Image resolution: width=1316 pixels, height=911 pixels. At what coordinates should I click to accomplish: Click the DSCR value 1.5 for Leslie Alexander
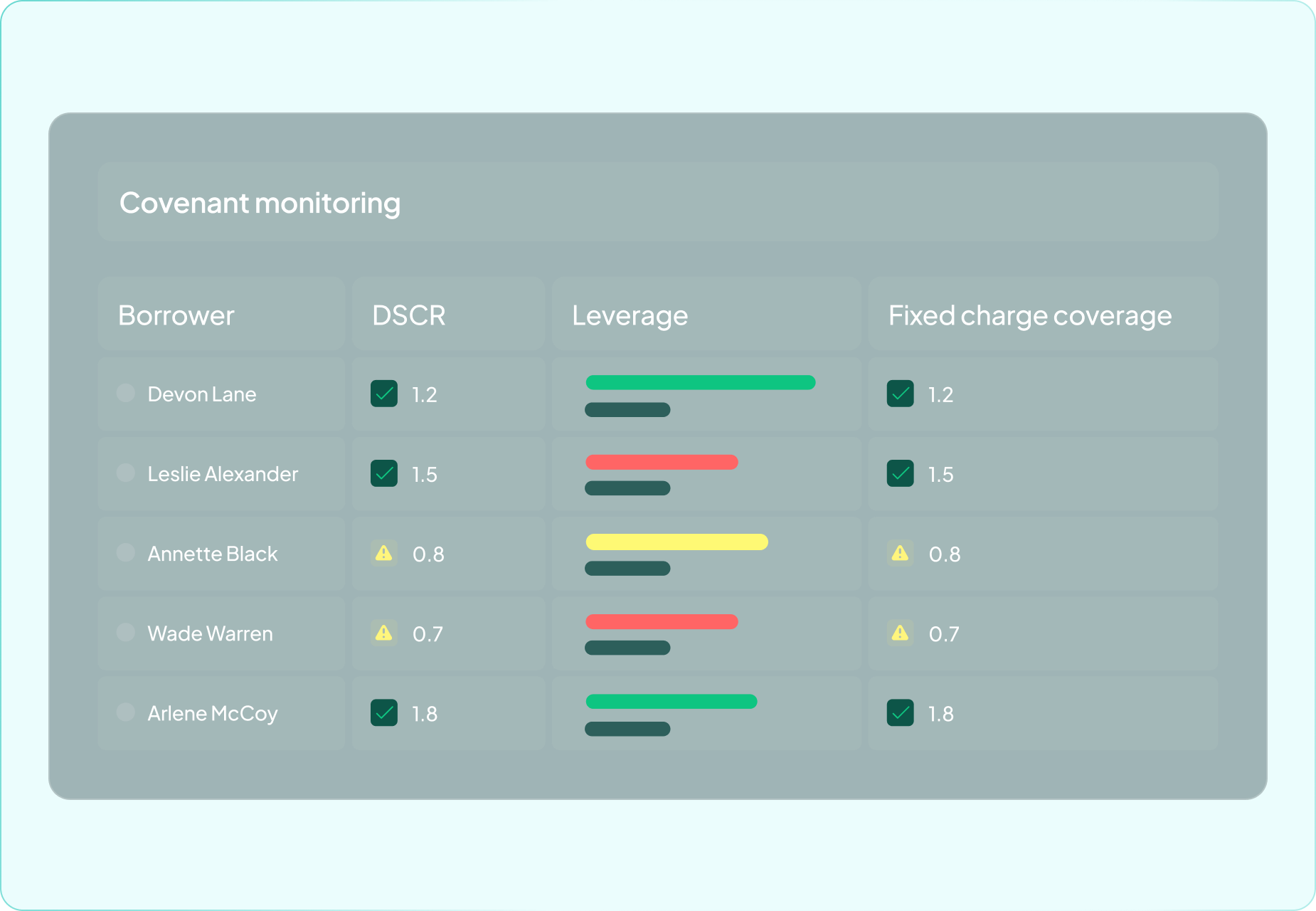[425, 475]
